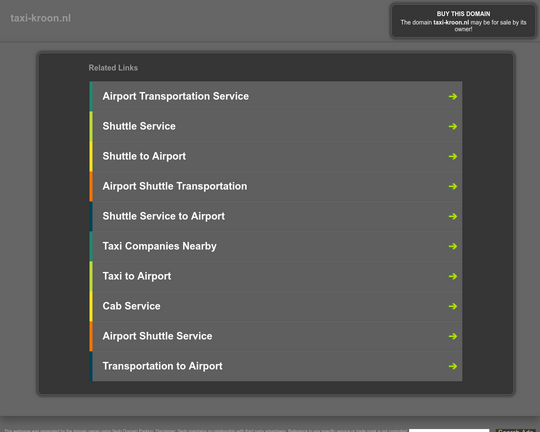Screen dimensions: 540x432
Task: Open Taxi Companies Nearby link text
Action: tap(159, 246)
